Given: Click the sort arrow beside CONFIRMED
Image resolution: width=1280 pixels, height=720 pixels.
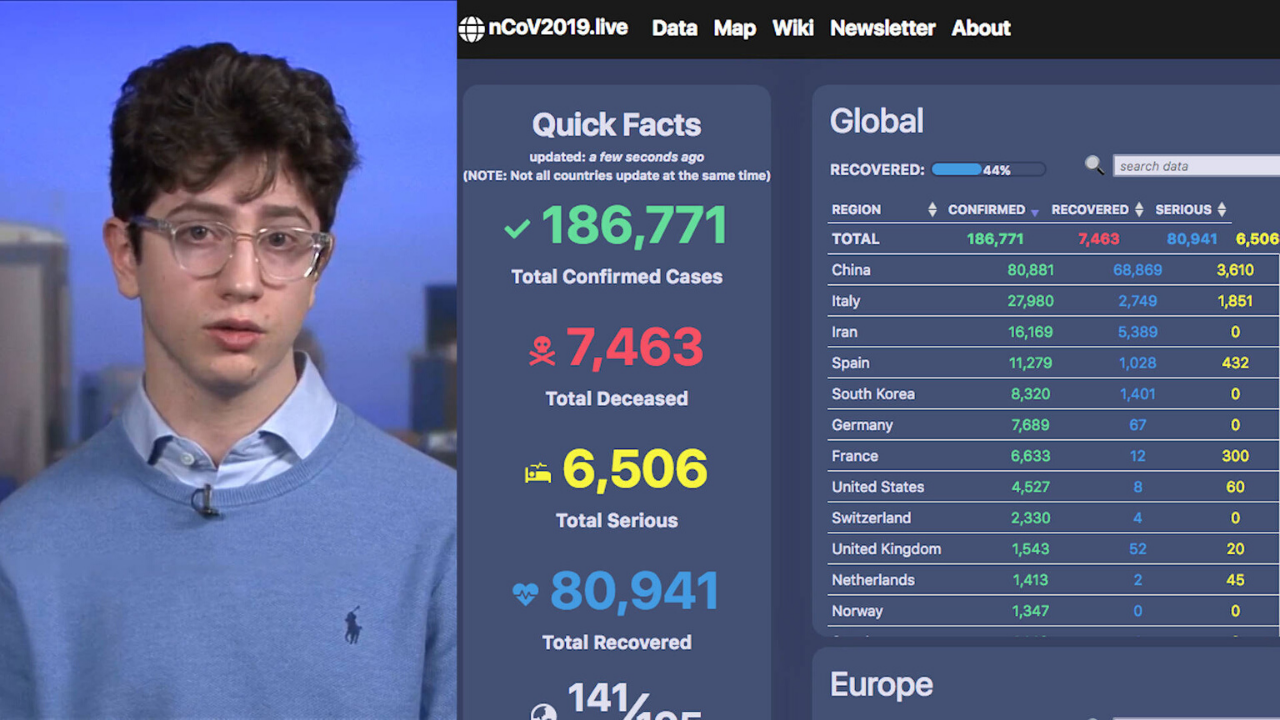Looking at the screenshot, I should point(1034,211).
